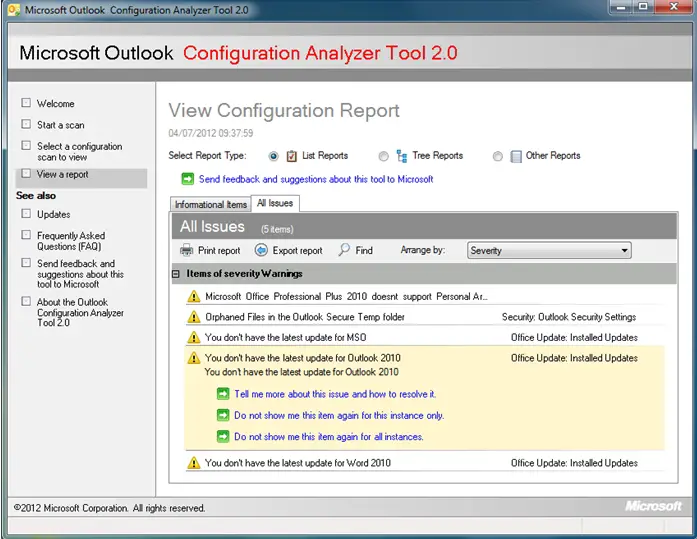Click warning icon for Orphaned Files issue
Image resolution: width=697 pixels, height=539 pixels.
194,317
